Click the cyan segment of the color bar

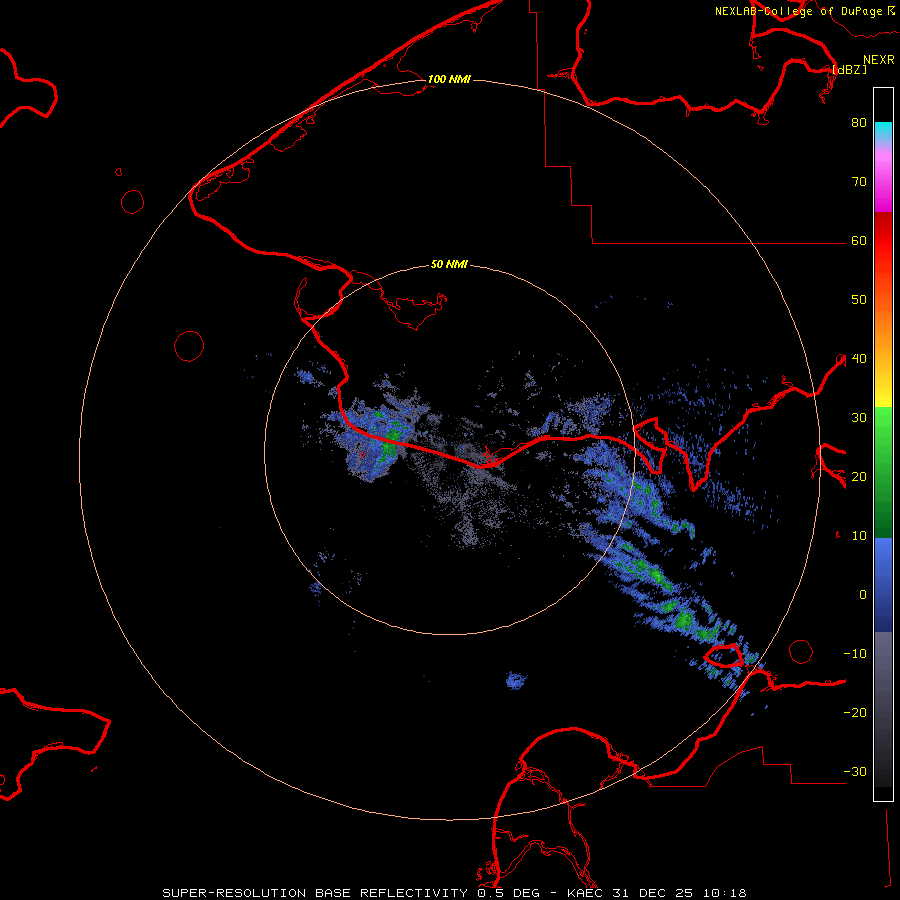click(x=883, y=131)
